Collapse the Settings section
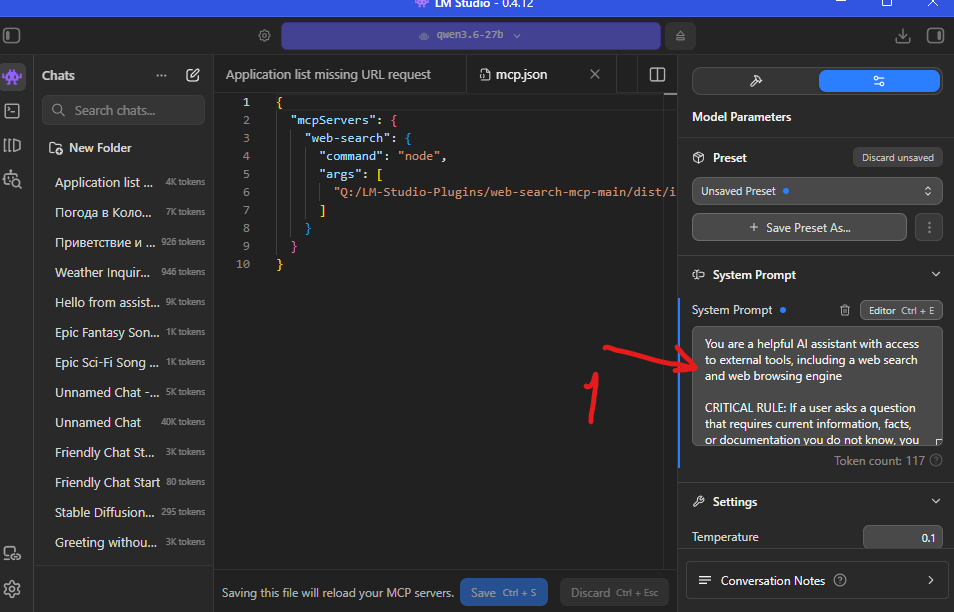The height and width of the screenshot is (612, 954). (x=935, y=501)
